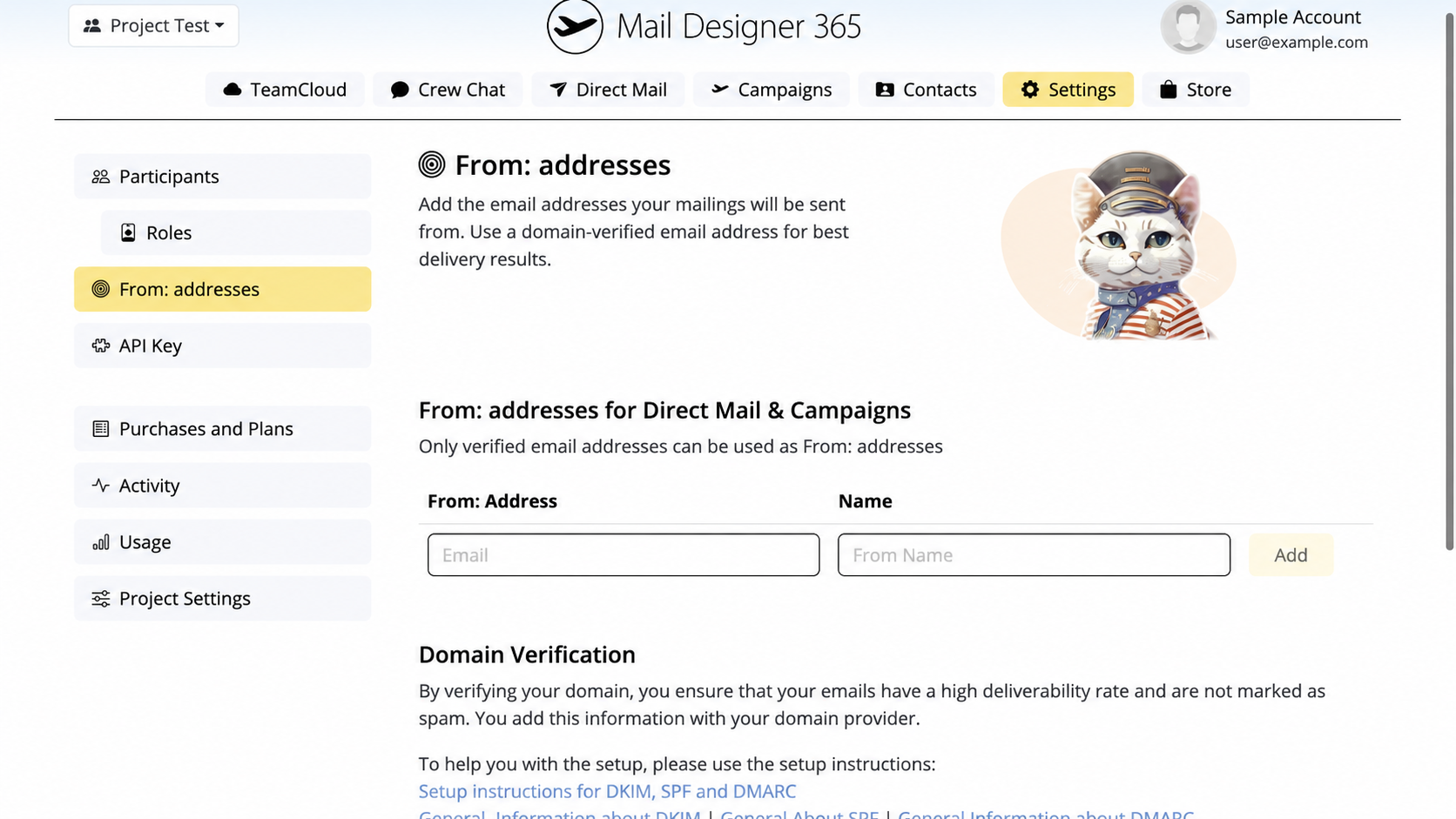Click the Usage bar chart icon
The width and height of the screenshot is (1456, 819).
click(x=101, y=542)
